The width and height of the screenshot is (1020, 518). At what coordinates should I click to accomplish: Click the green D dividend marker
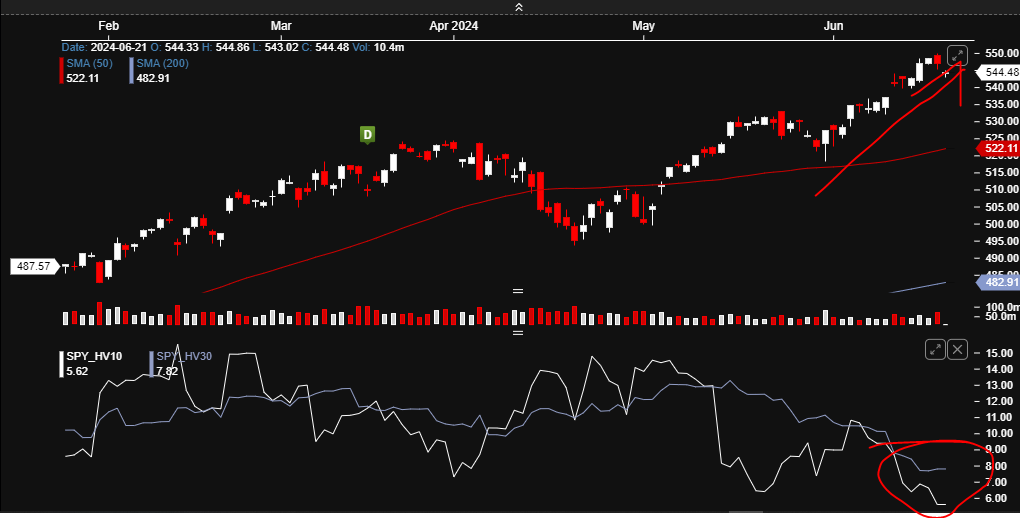(x=368, y=135)
